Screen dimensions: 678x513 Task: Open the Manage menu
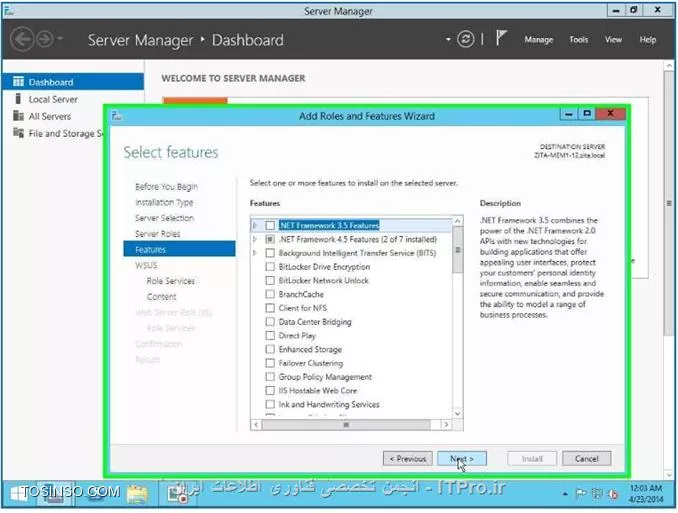tap(539, 39)
